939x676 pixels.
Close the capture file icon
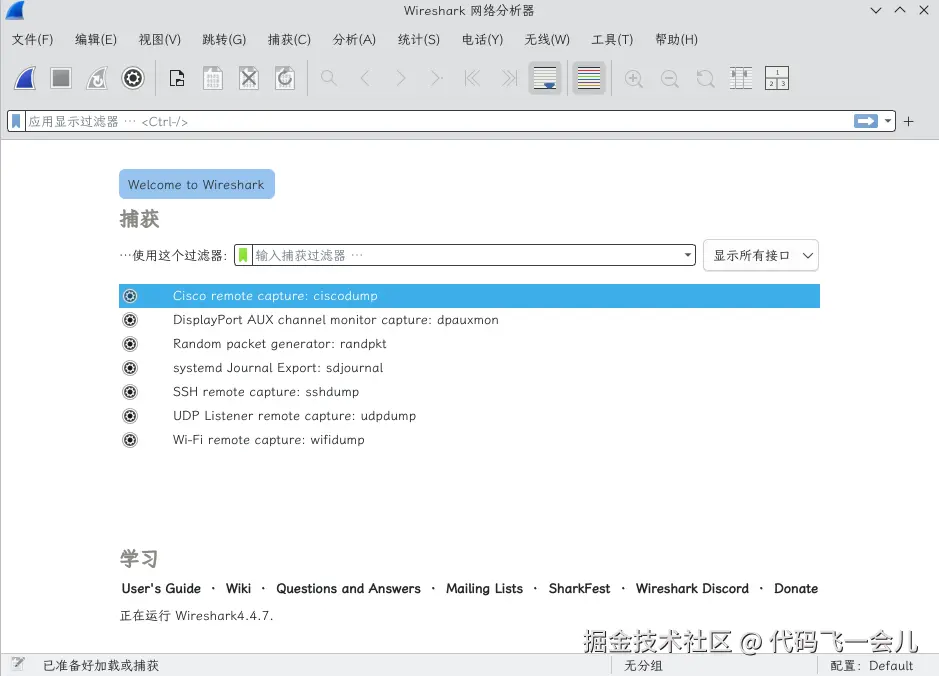(x=249, y=78)
